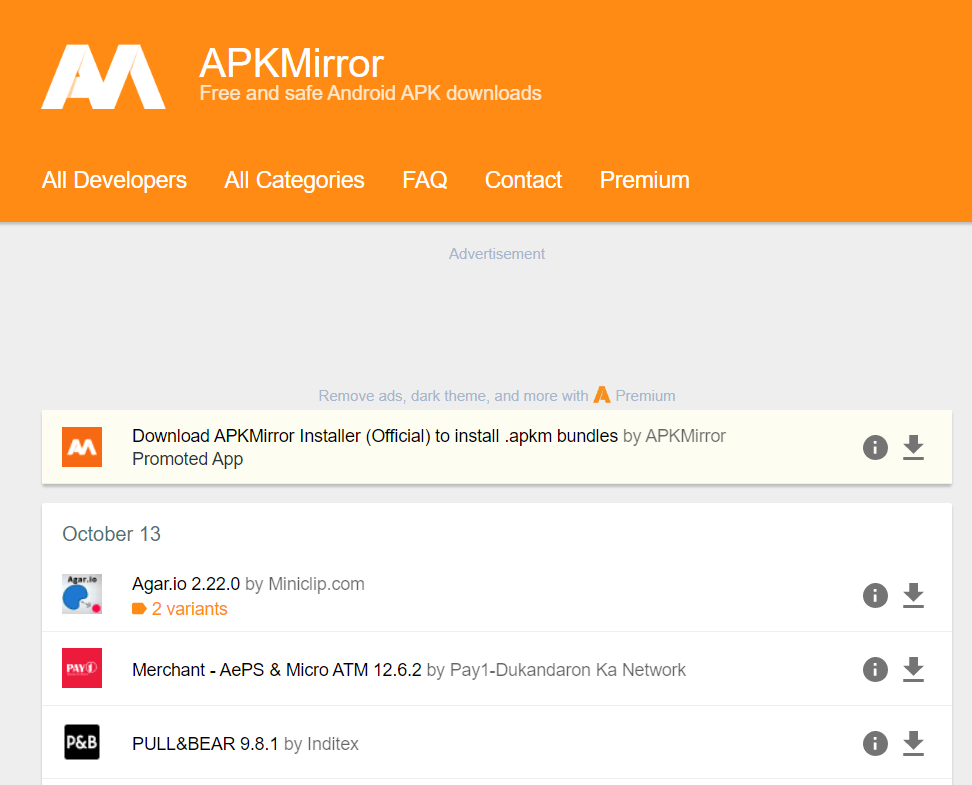The height and width of the screenshot is (785, 972).
Task: Show info for Merchant AePS & Micro ATM
Action: [875, 670]
